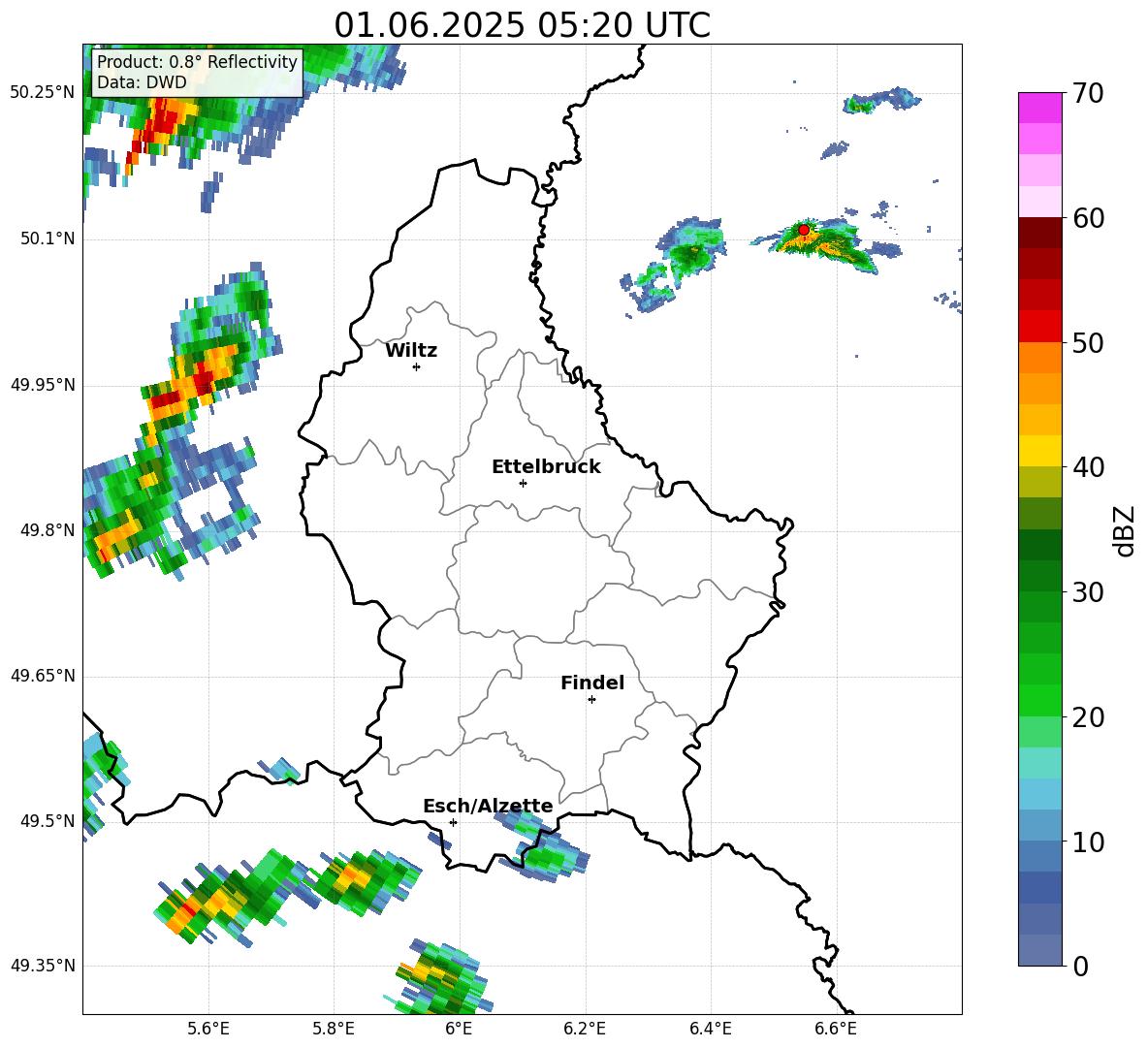The width and height of the screenshot is (1148, 1048).
Task: Click the "Product: 0.8° Reflectivity" label
Action: pos(197,61)
